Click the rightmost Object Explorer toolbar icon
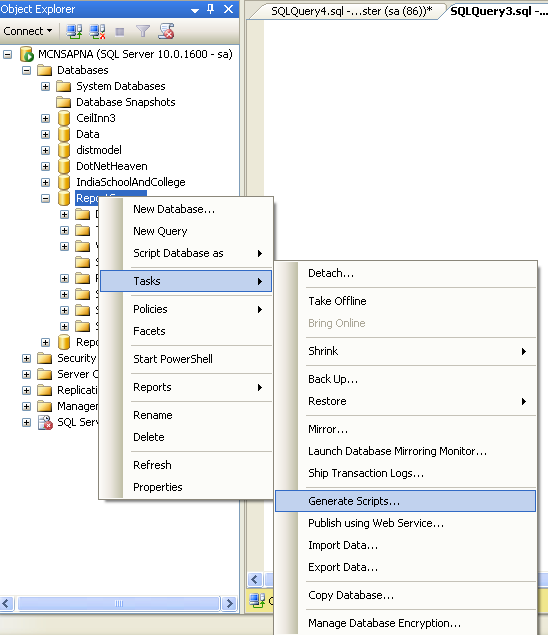The height and width of the screenshot is (635, 548). [x=166, y=31]
